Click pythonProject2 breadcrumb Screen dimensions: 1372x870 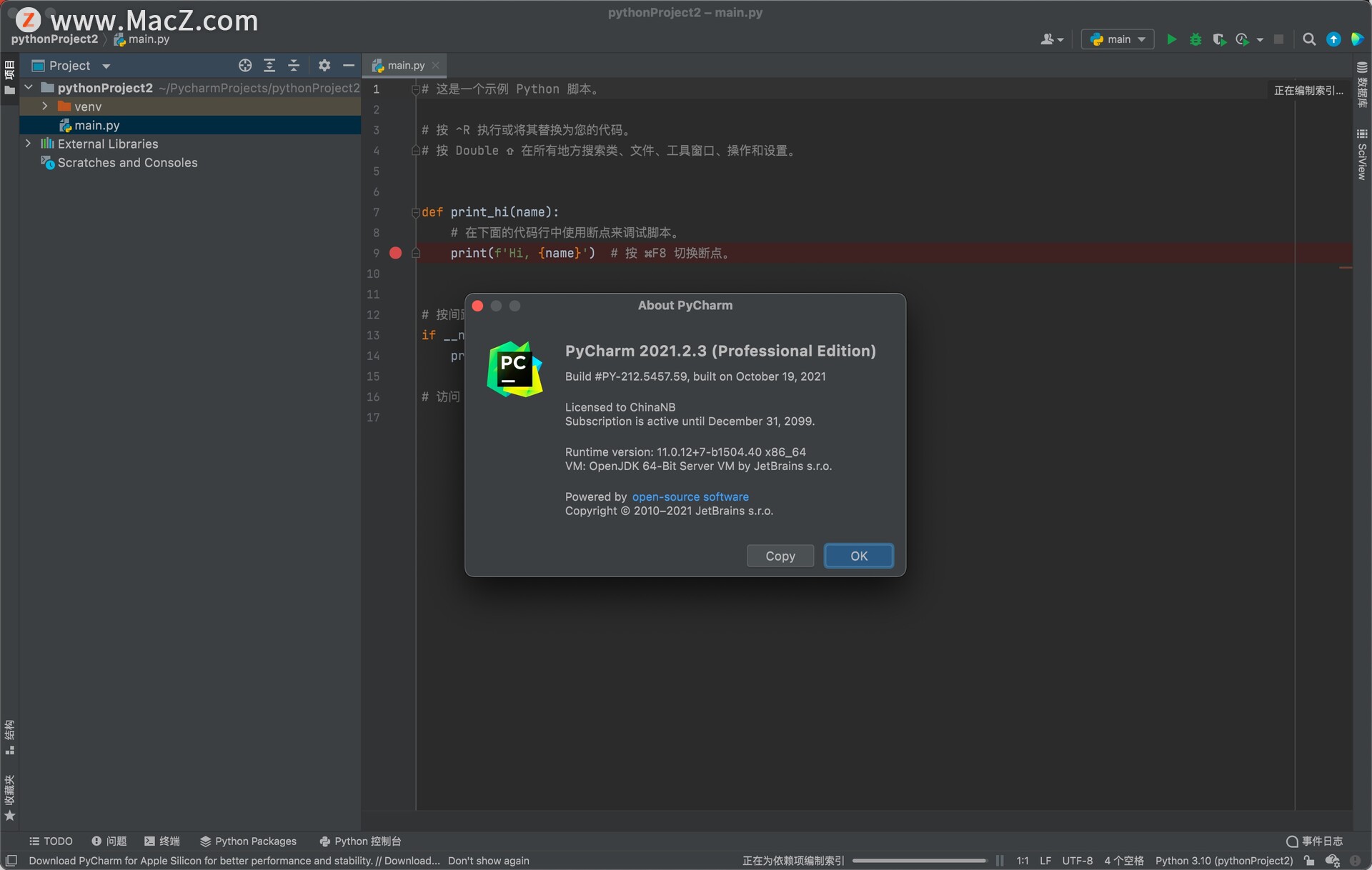pyautogui.click(x=54, y=39)
